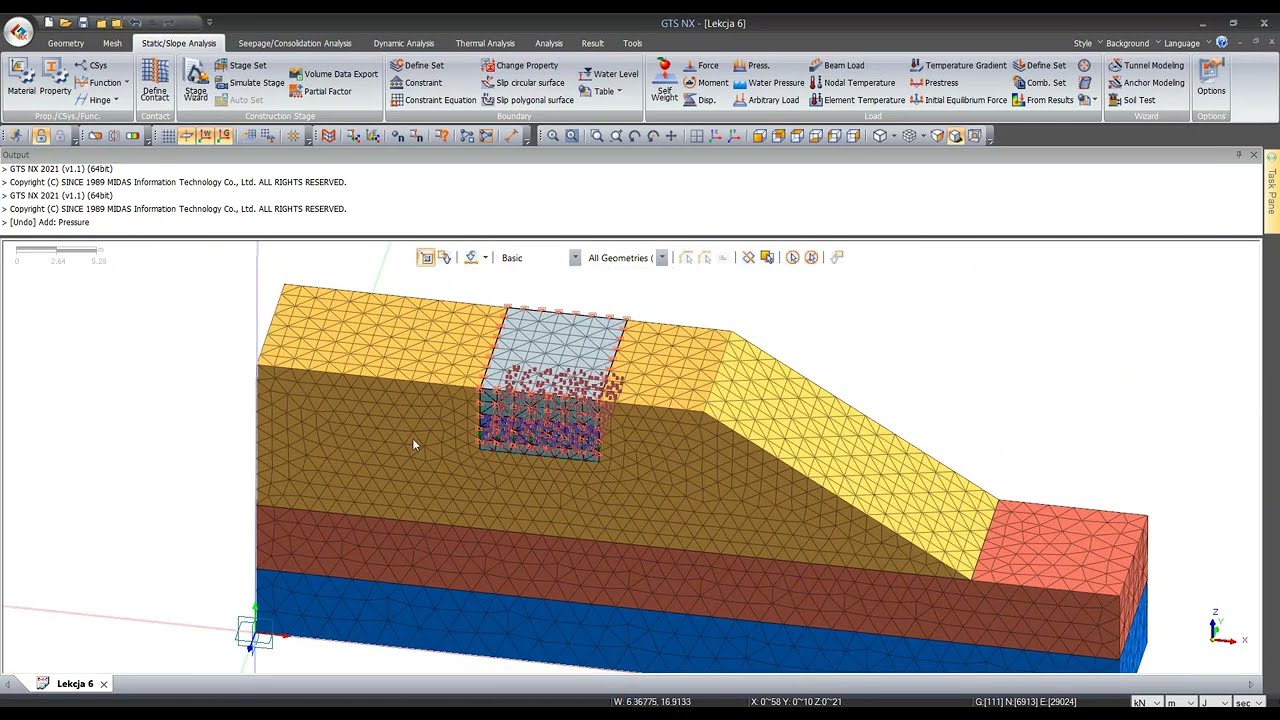Open the Thermal Analysis tab
The image size is (1280, 720).
(x=485, y=43)
